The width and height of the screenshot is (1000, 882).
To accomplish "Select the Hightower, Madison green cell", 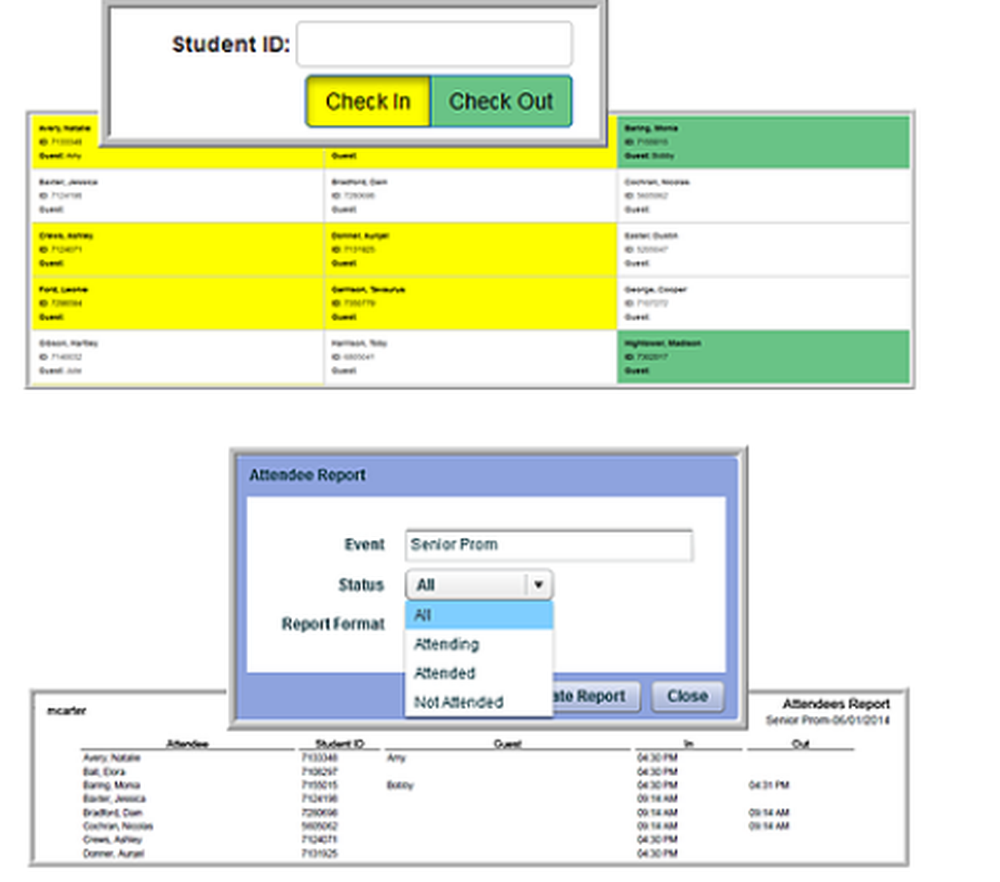I will [x=763, y=357].
